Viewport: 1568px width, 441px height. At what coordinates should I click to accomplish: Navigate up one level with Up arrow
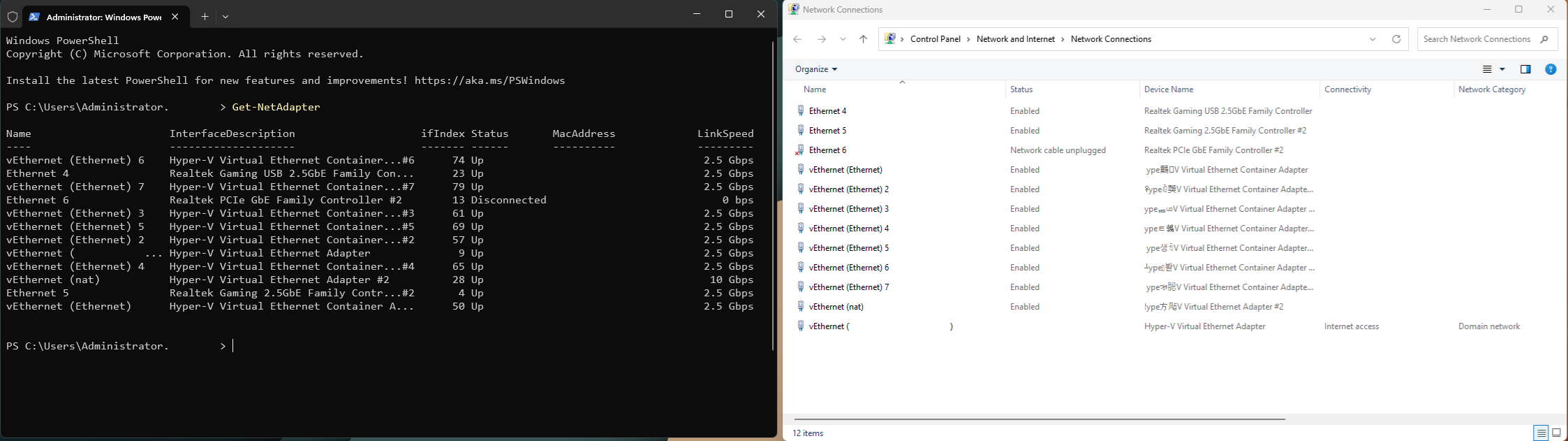click(x=863, y=39)
